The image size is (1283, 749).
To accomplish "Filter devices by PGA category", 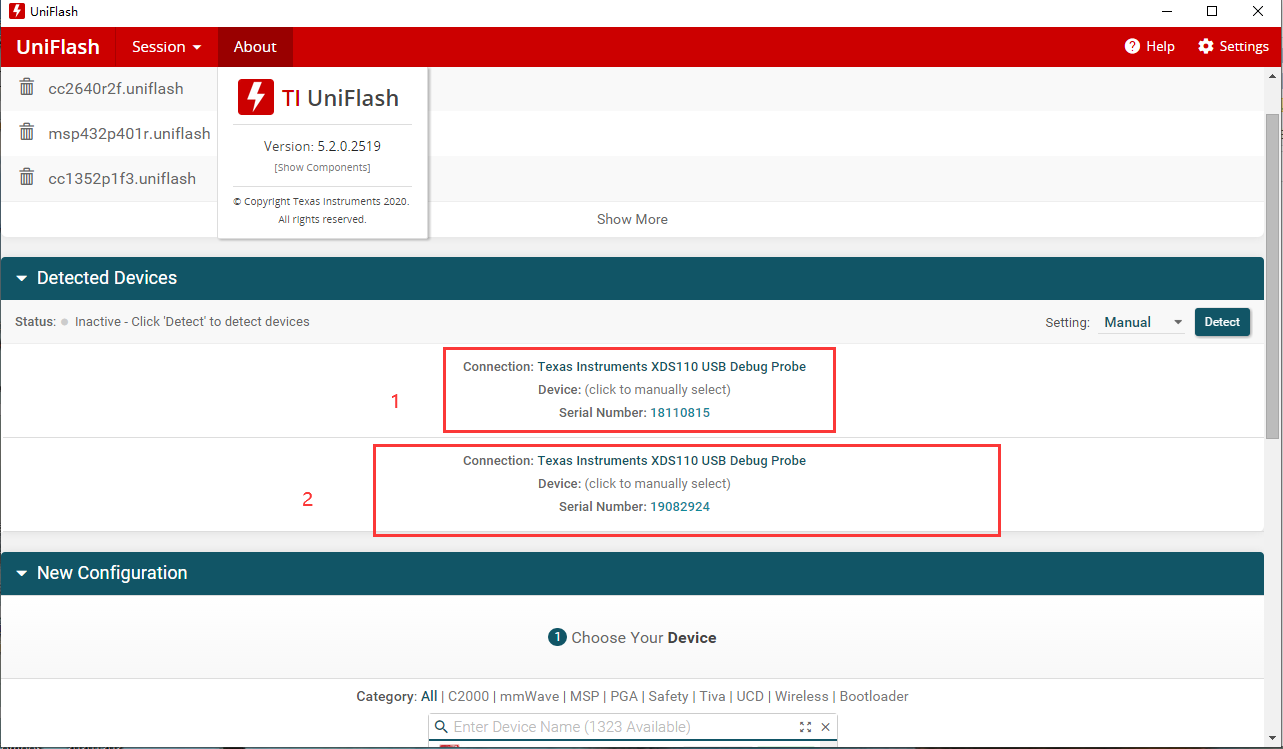I will 624,696.
